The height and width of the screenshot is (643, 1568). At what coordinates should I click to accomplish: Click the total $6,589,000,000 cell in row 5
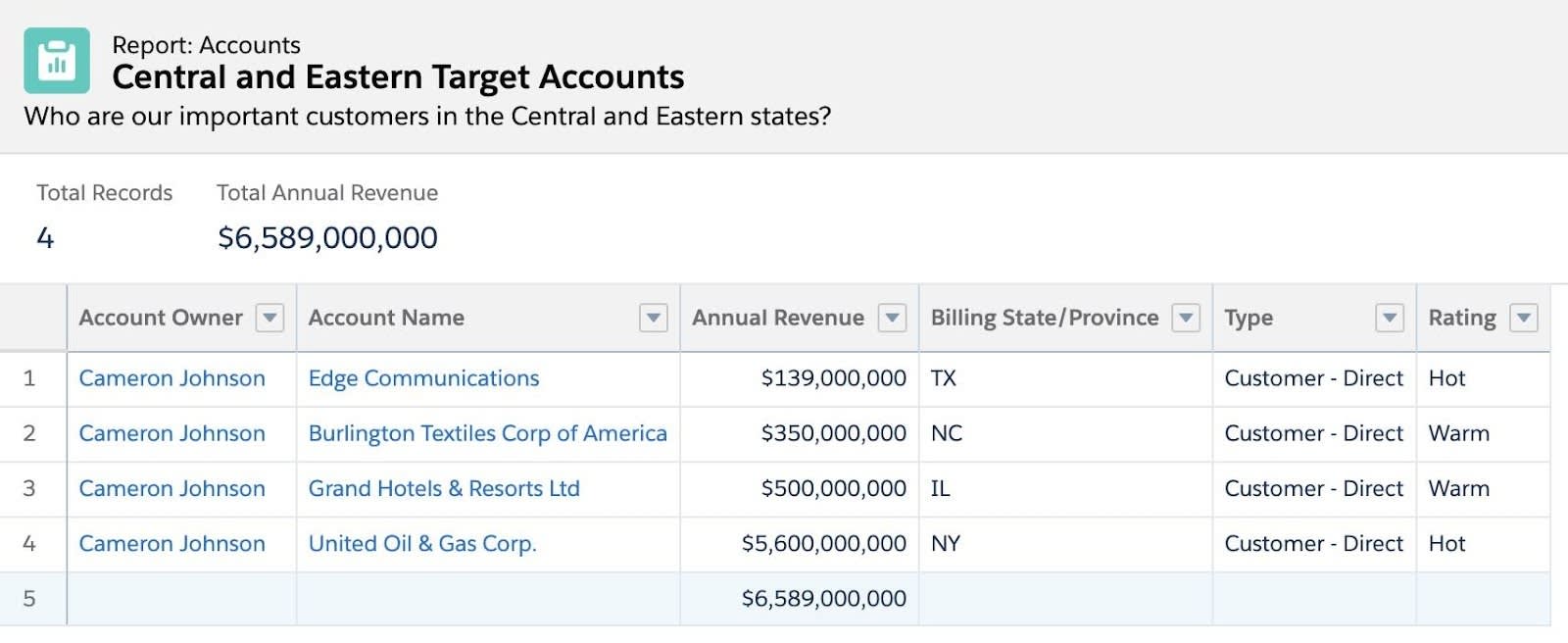pos(823,598)
